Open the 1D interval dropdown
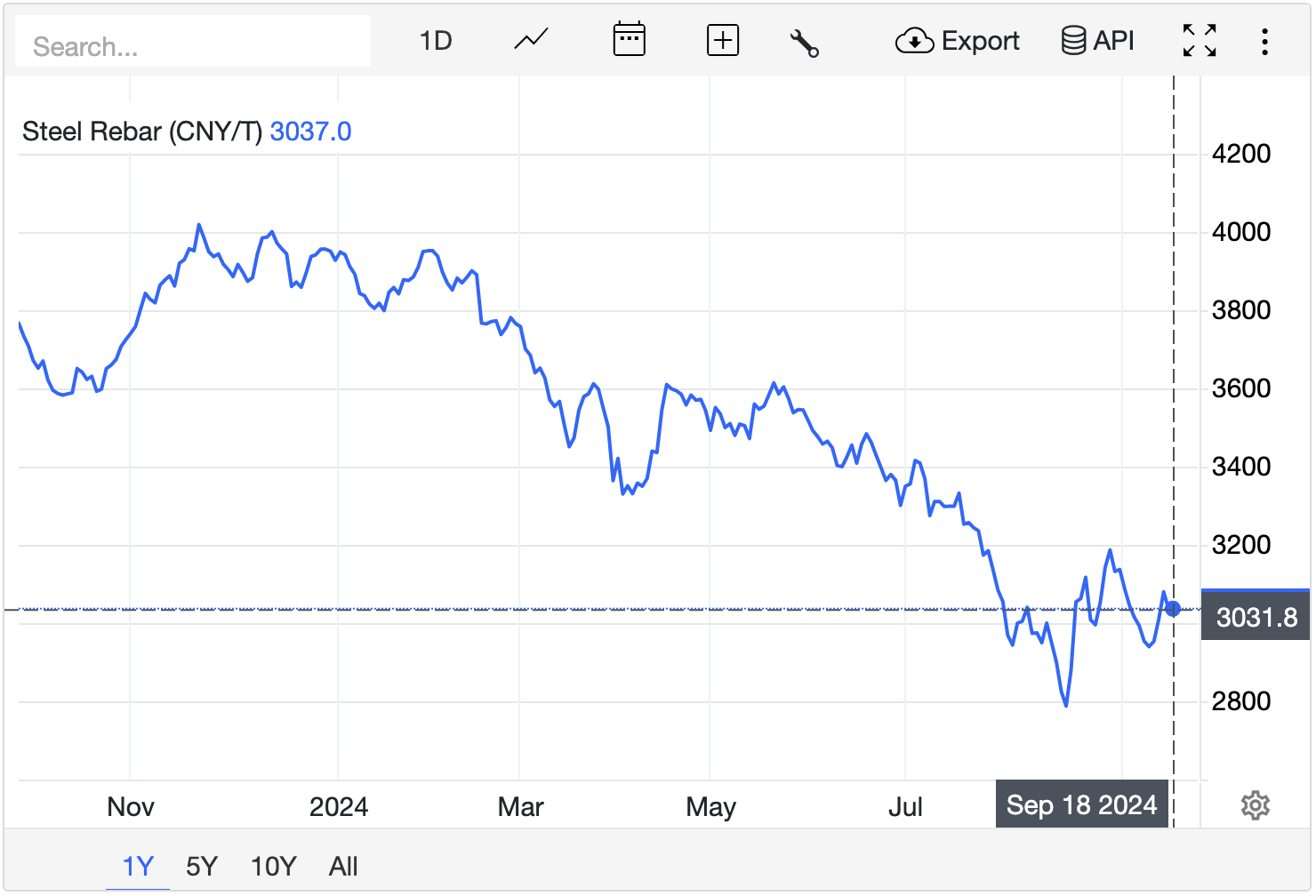1316x896 pixels. click(436, 41)
